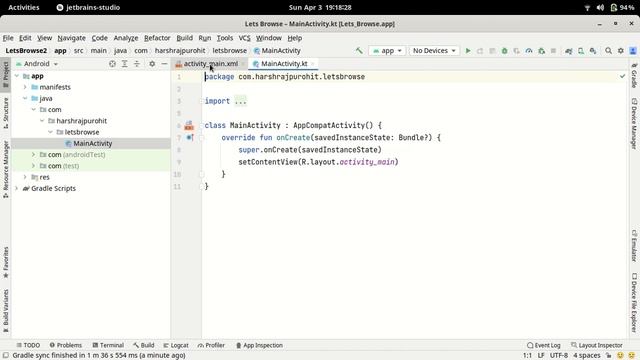
Task: Toggle the Emulator side panel
Action: 634,245
